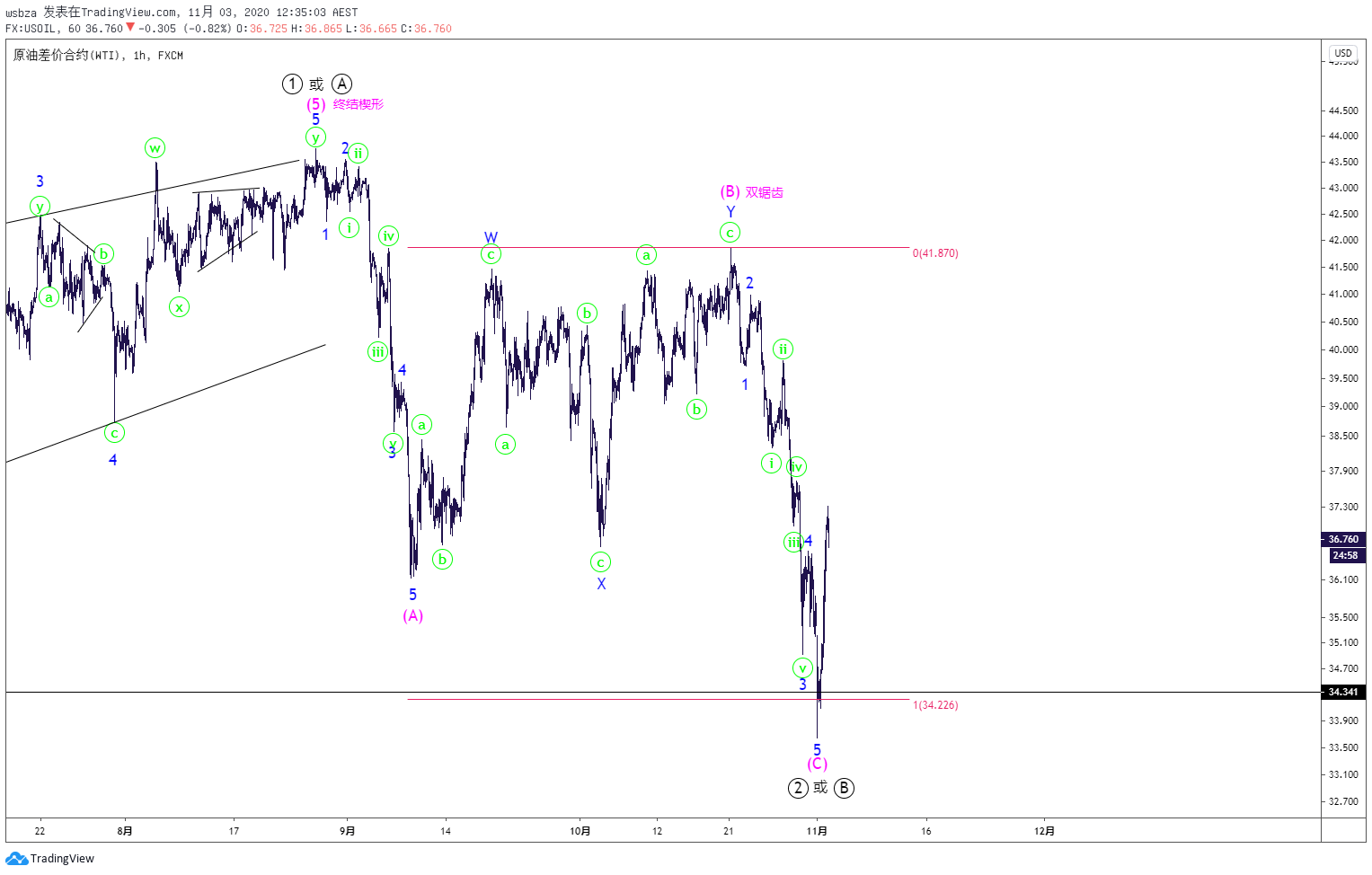Click the 10月 date axis label
Viewport: 1372px width, 875px height.
(580, 831)
